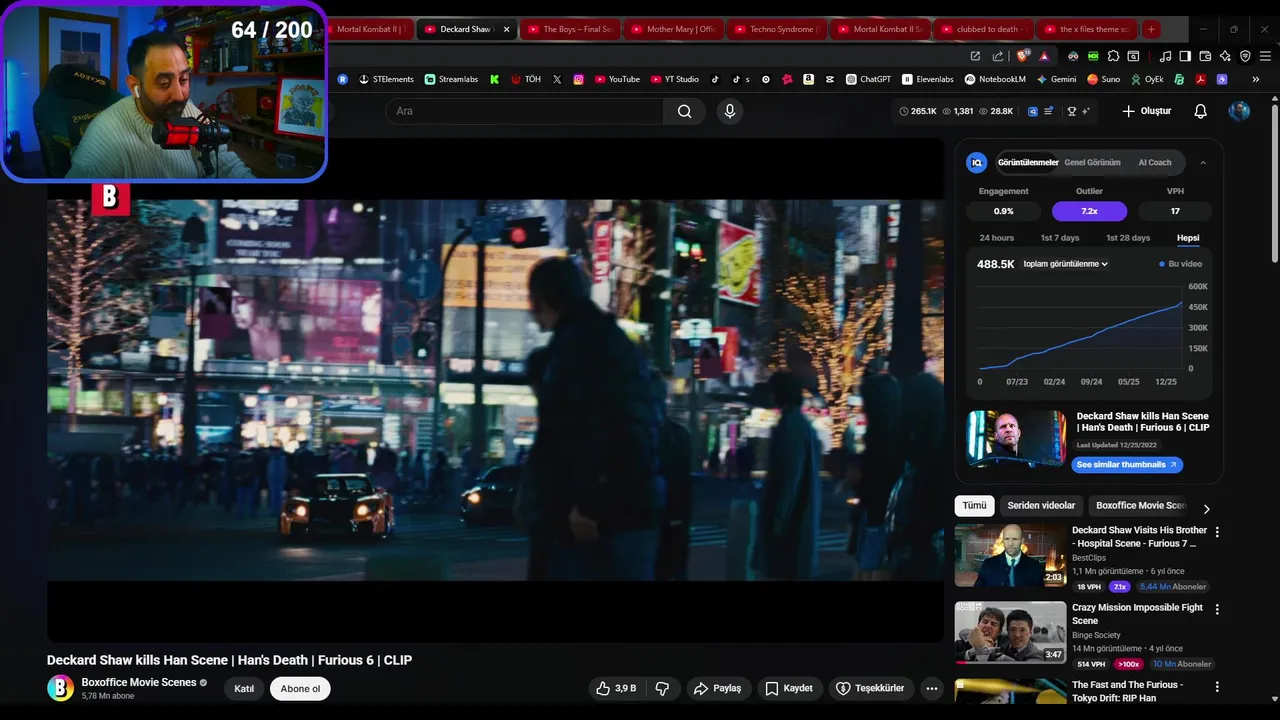Viewport: 1280px width, 720px height.
Task: Select the 1st 7 days range tab
Action: 1060,238
